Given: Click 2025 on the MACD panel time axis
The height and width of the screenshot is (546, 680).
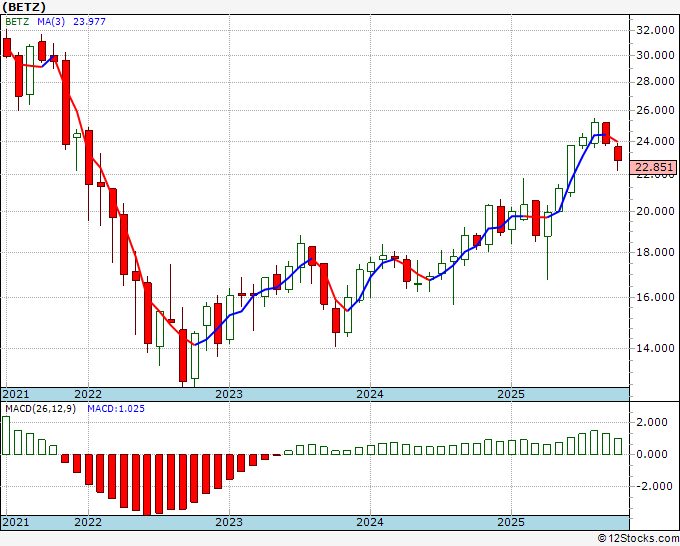Looking at the screenshot, I should pyautogui.click(x=511, y=522).
